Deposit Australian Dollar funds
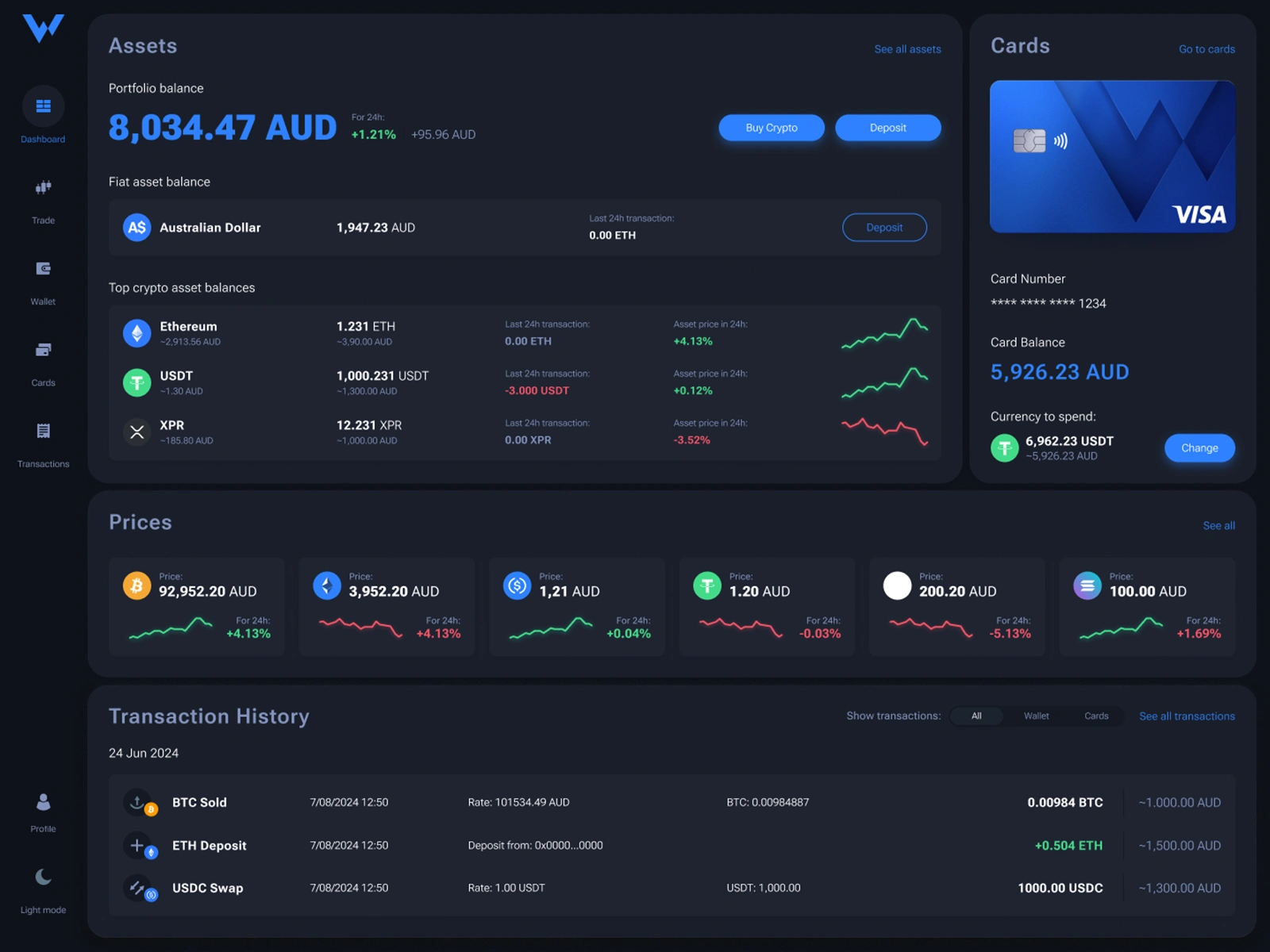The image size is (1270, 952). coord(884,228)
